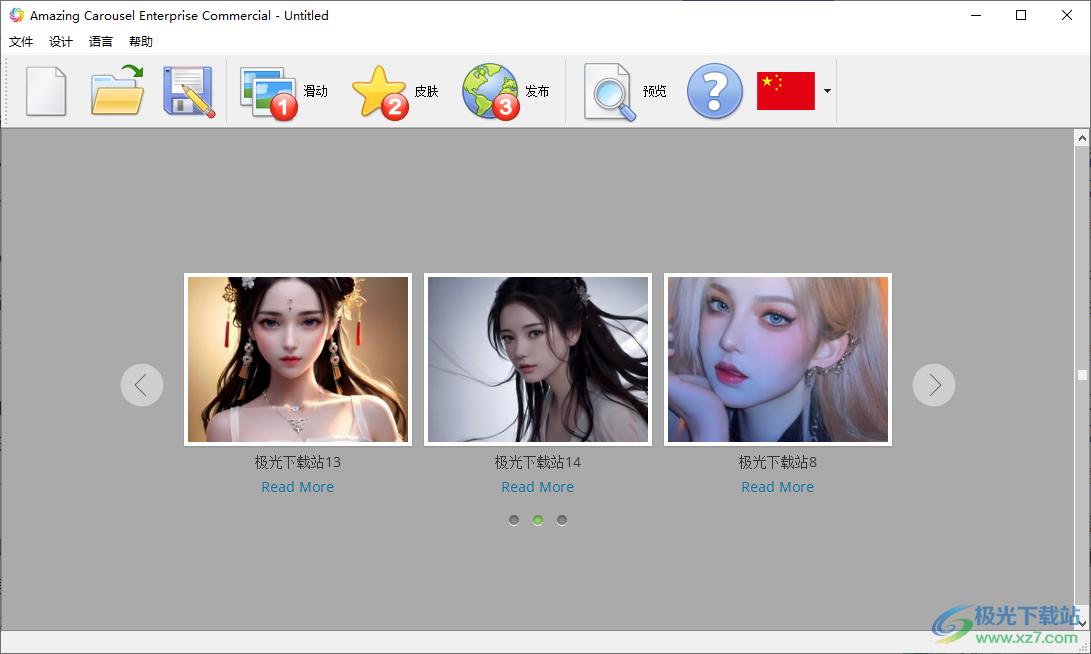This screenshot has height=654, width=1091.
Task: Open the 设计 menu
Action: (60, 41)
